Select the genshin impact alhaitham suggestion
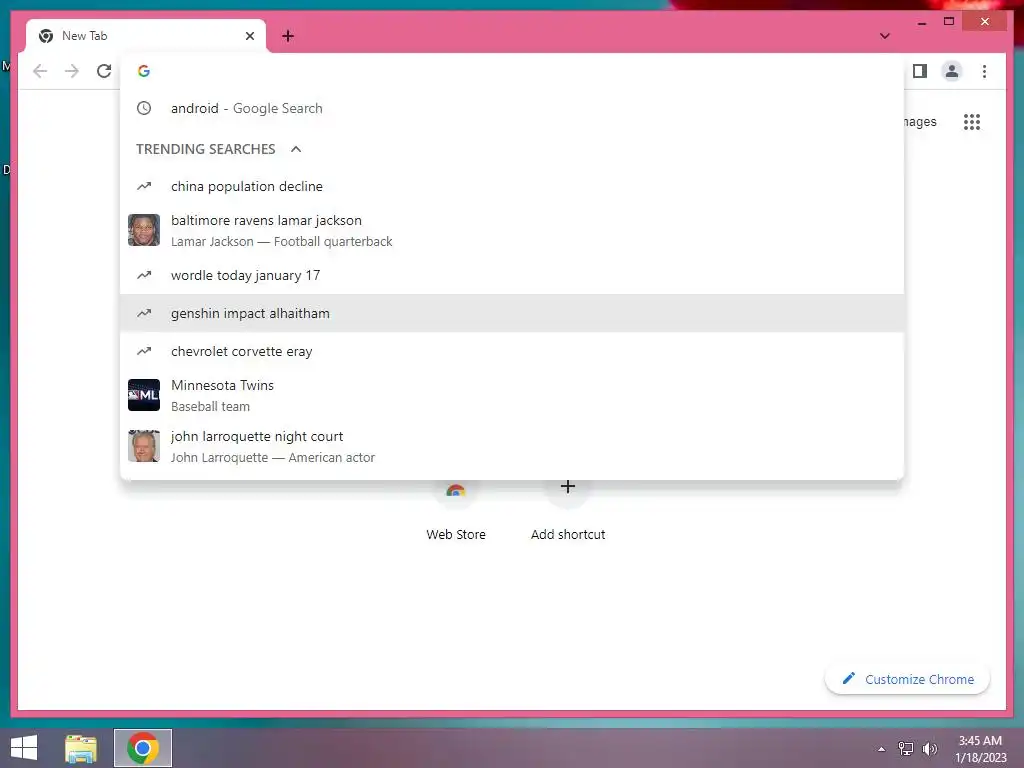 (512, 313)
